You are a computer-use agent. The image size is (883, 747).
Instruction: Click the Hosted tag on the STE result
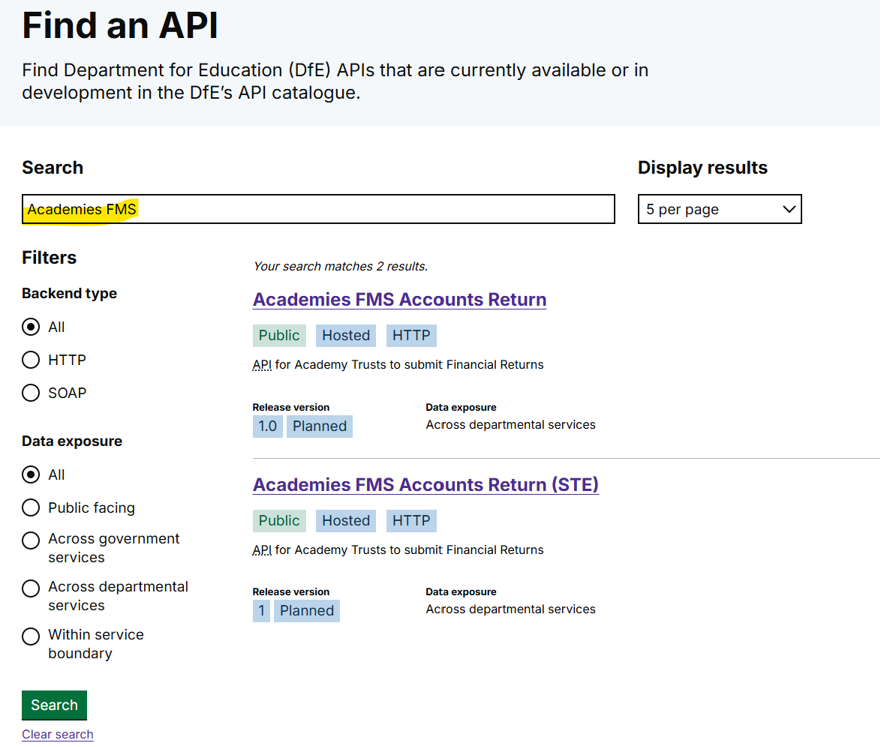pyautogui.click(x=346, y=521)
